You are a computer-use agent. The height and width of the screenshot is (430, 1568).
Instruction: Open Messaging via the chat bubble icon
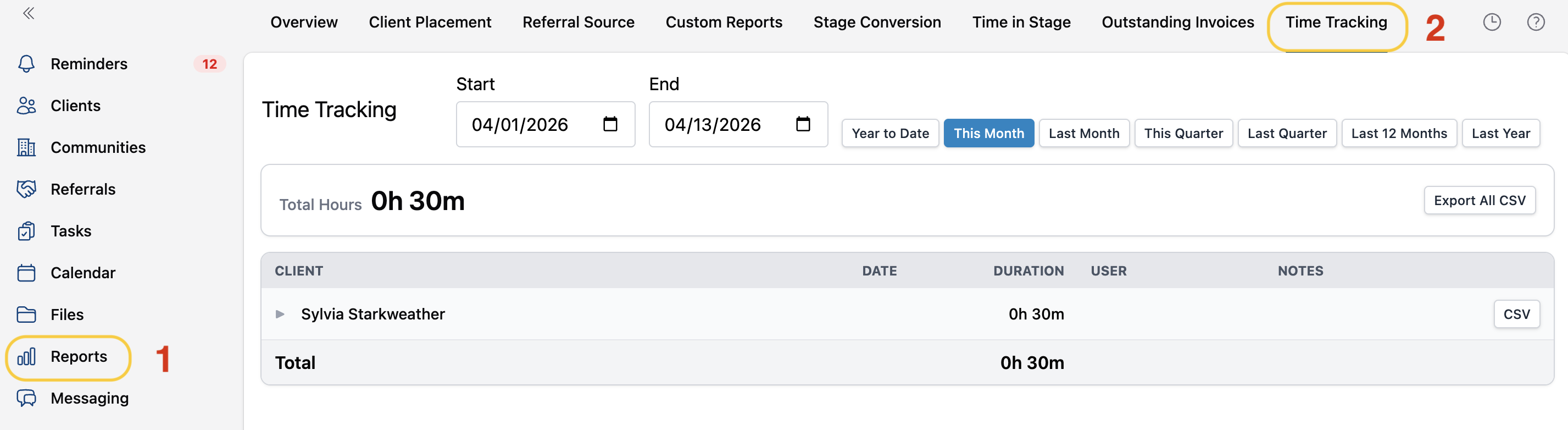point(26,398)
